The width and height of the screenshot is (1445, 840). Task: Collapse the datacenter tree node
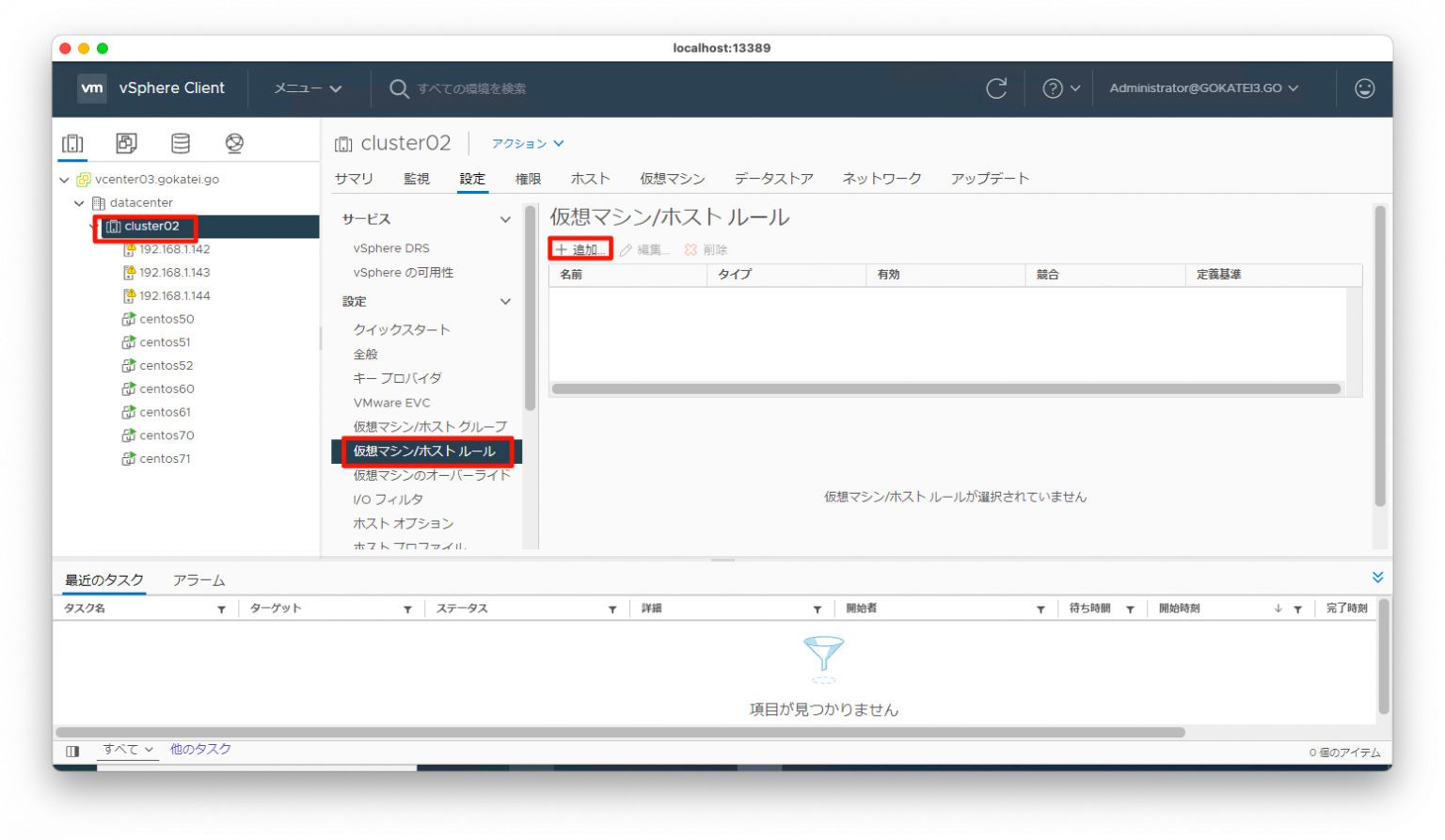tap(79, 202)
